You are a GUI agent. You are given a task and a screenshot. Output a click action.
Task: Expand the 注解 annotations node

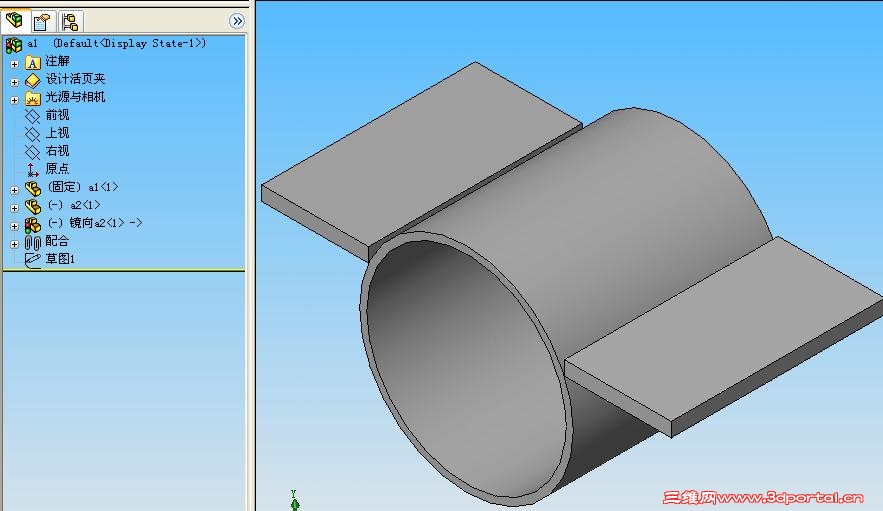pos(15,64)
